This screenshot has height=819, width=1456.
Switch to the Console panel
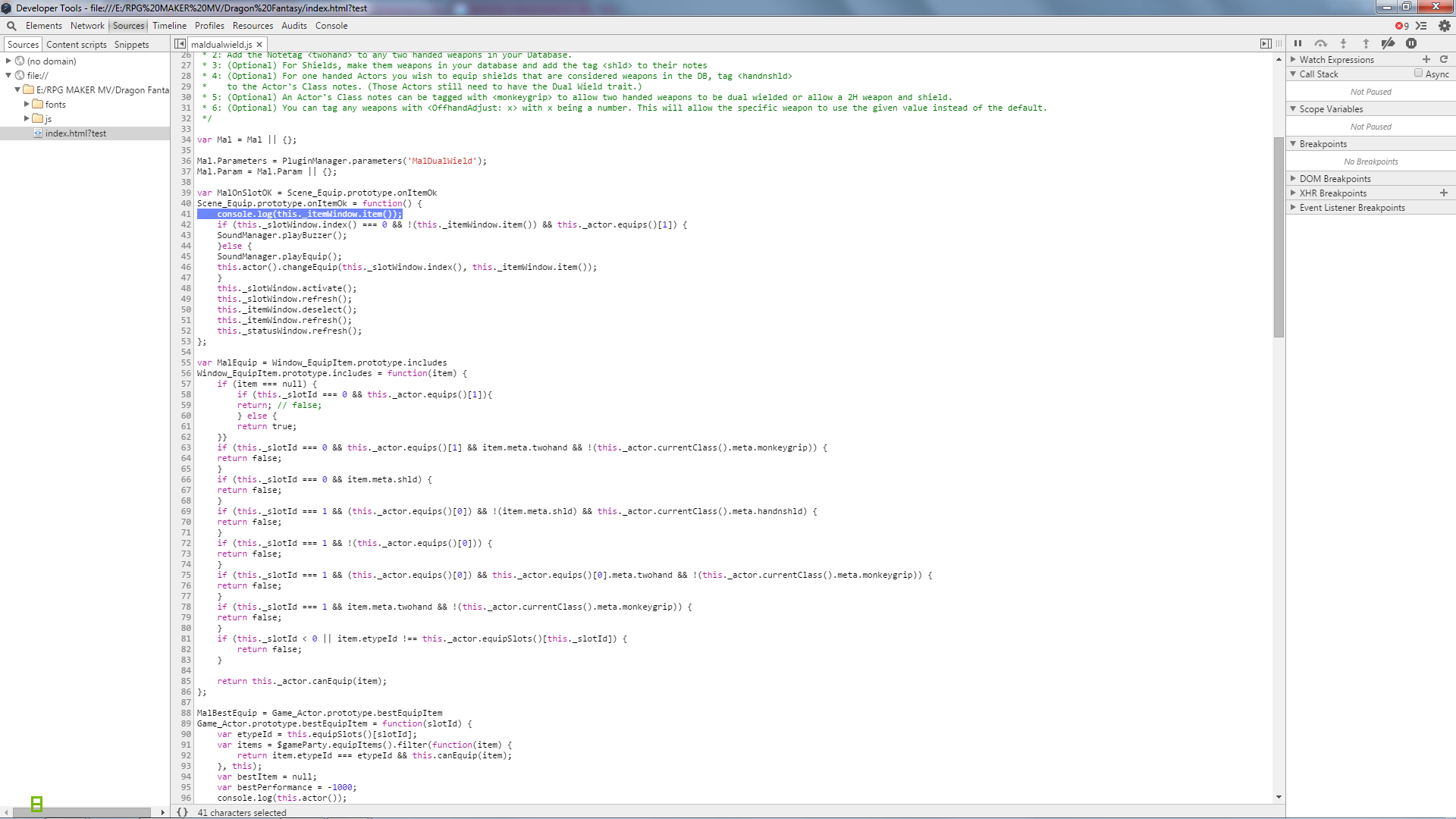pos(331,26)
